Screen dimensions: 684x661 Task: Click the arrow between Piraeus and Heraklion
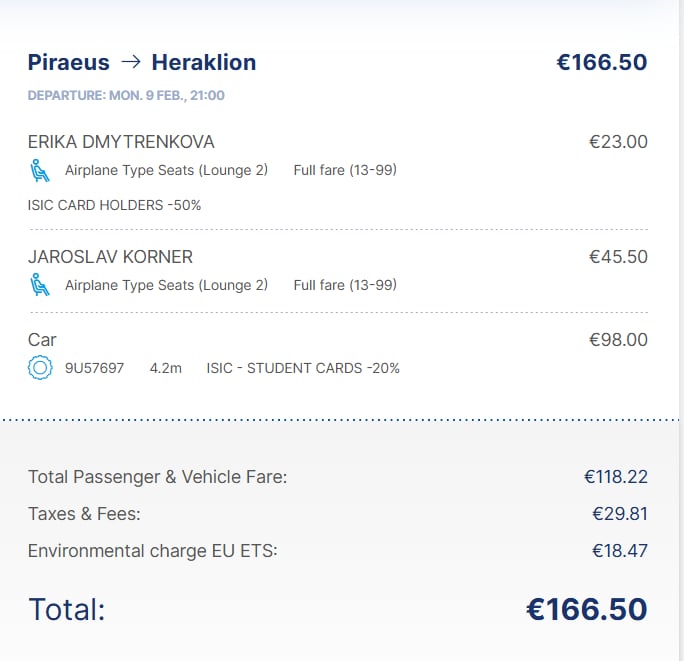pyautogui.click(x=130, y=62)
